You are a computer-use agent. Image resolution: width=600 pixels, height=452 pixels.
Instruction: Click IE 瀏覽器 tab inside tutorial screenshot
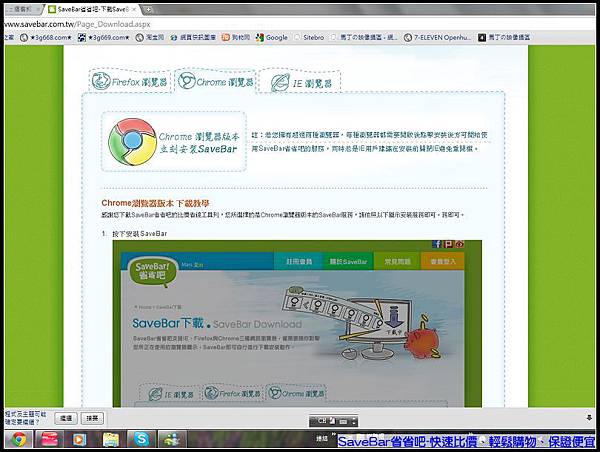[171, 393]
